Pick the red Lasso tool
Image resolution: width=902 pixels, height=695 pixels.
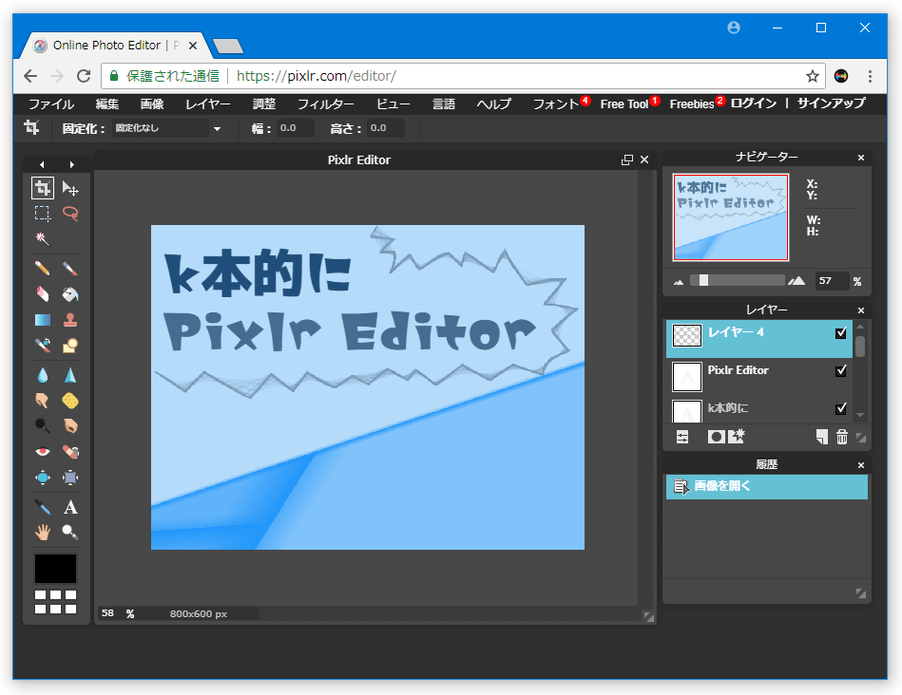tap(70, 213)
